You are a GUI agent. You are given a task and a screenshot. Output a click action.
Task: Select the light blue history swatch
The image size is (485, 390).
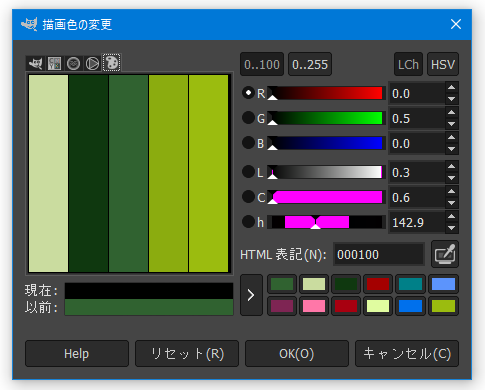coord(443,284)
